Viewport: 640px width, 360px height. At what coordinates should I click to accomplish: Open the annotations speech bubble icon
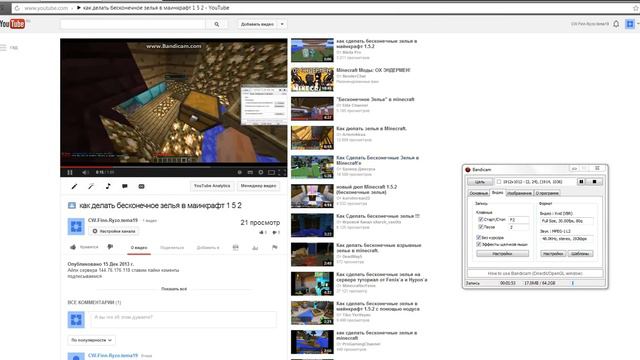tap(124, 187)
